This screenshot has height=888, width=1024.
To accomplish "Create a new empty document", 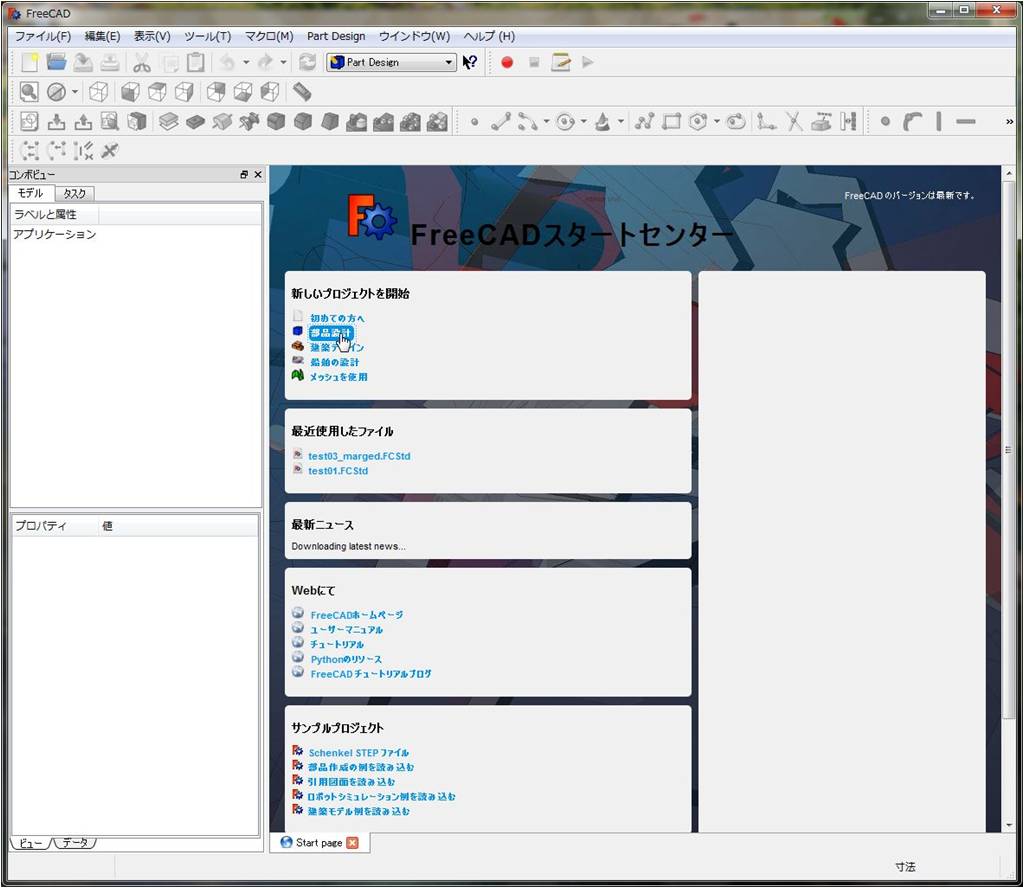I will click(x=29, y=63).
